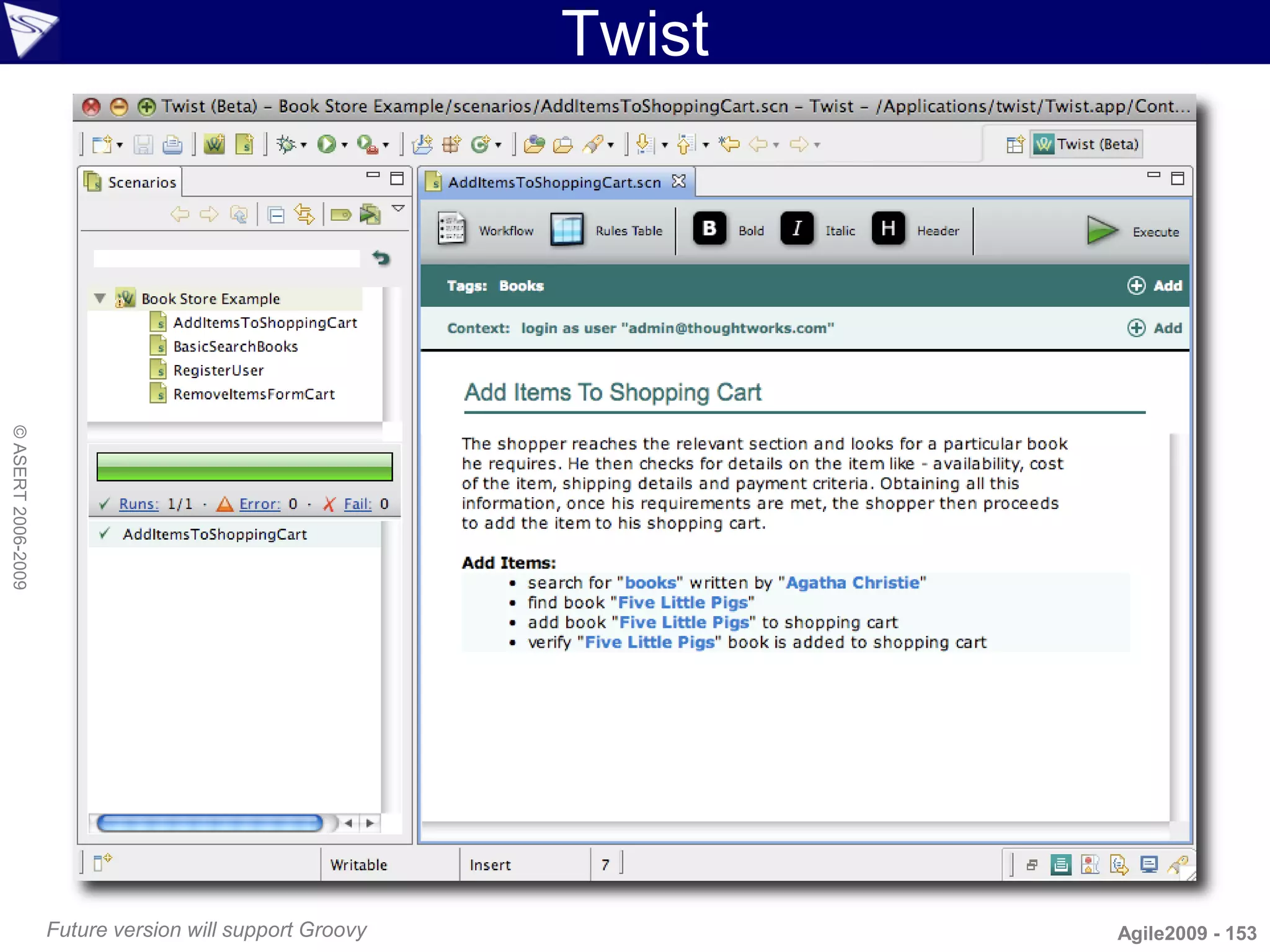
Task: Click Add next to the Context line
Action: [1155, 328]
